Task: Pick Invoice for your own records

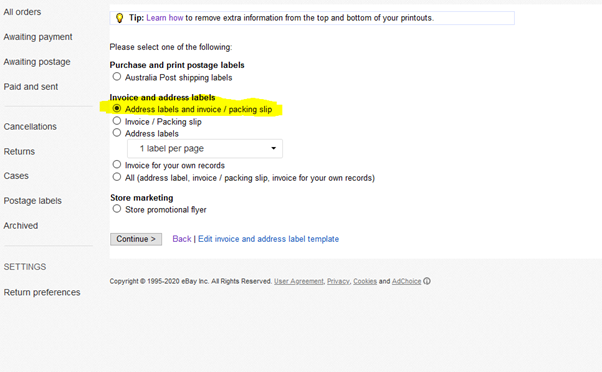Action: pos(117,165)
